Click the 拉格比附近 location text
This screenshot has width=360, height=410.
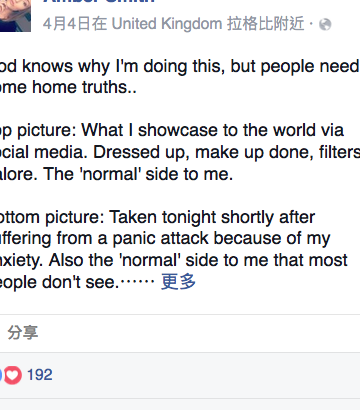point(266,24)
